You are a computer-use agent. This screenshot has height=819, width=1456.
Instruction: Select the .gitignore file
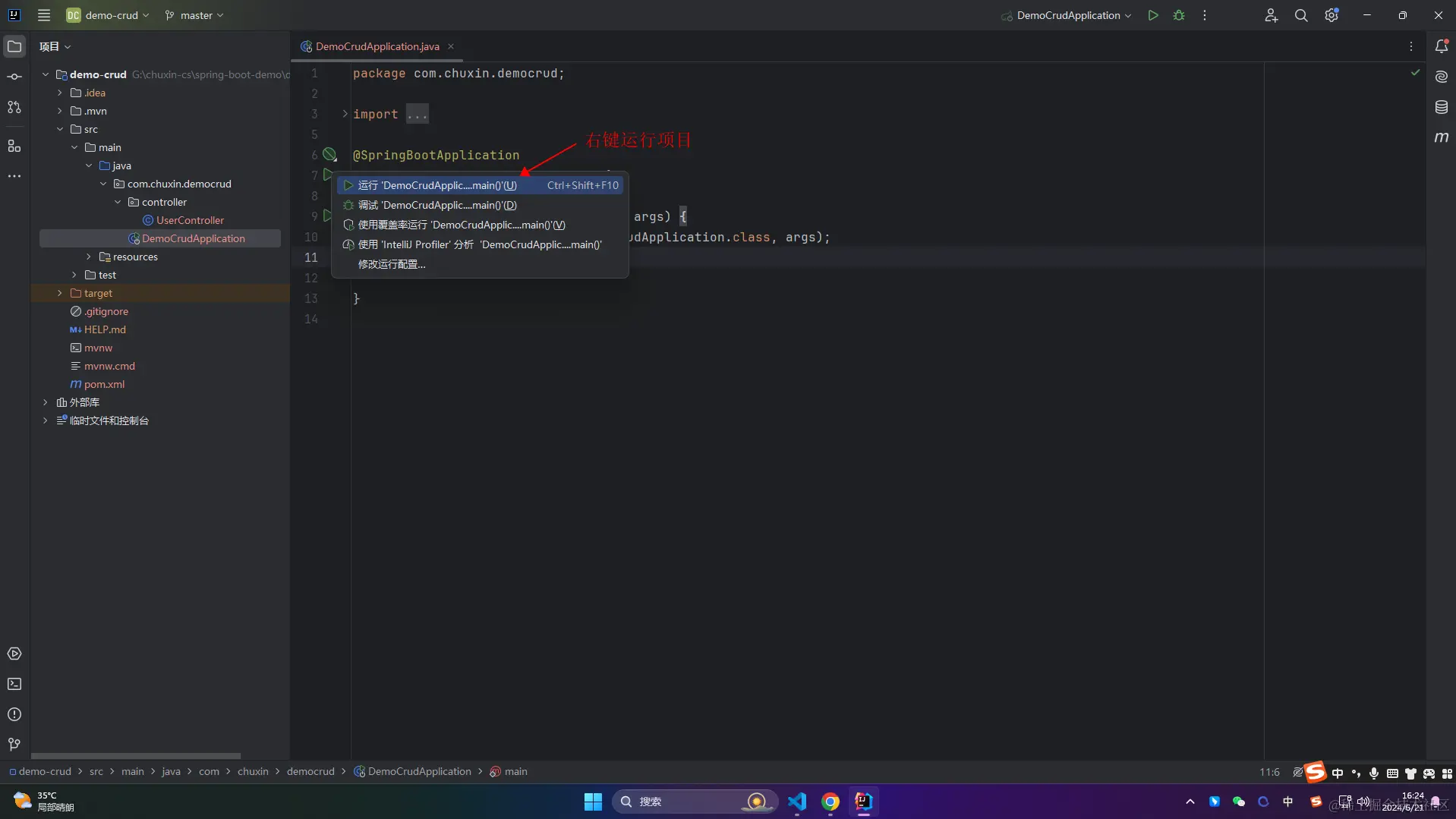tap(106, 311)
